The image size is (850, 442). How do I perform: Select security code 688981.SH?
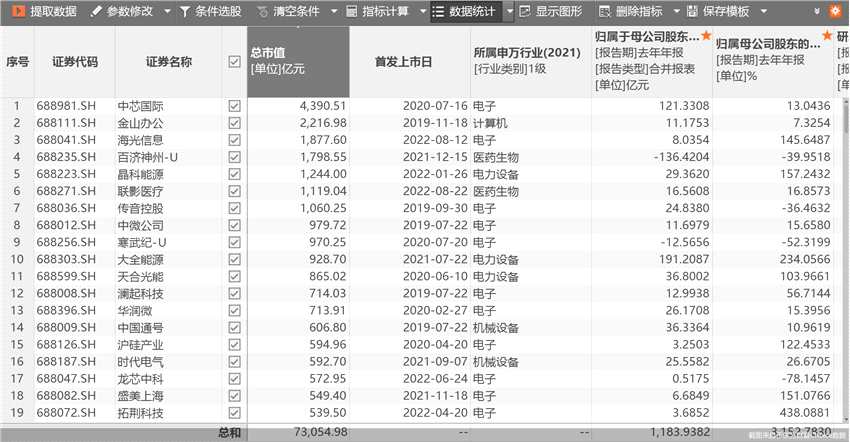(x=66, y=106)
